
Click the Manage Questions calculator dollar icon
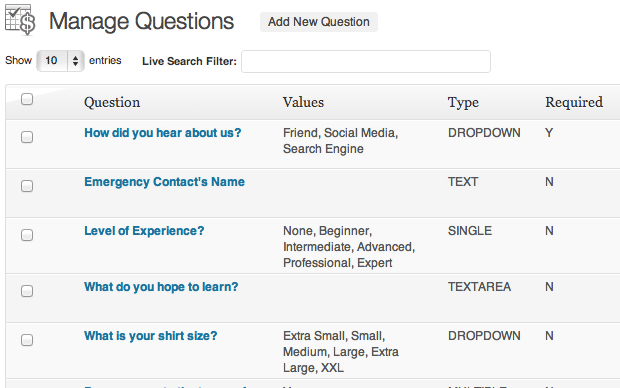(x=20, y=20)
